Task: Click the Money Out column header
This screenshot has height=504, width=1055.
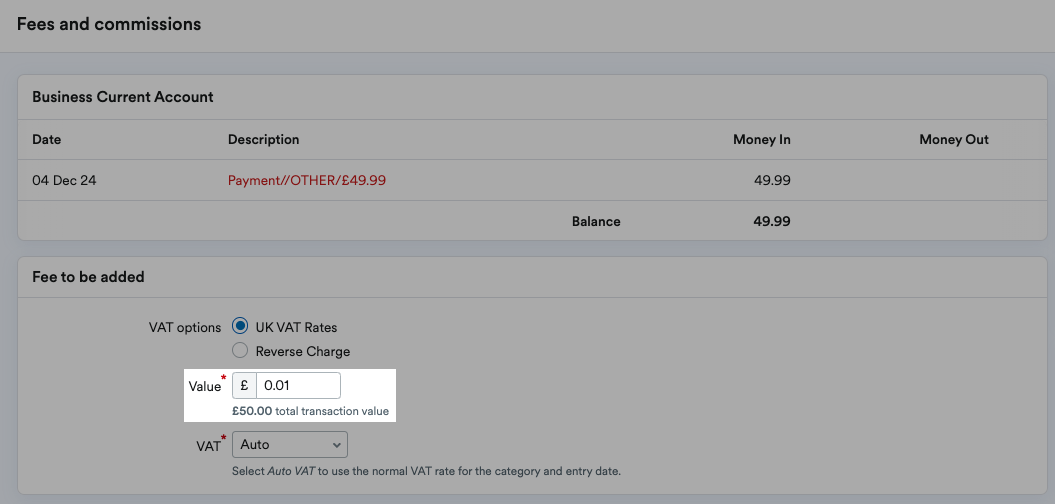Action: point(954,140)
